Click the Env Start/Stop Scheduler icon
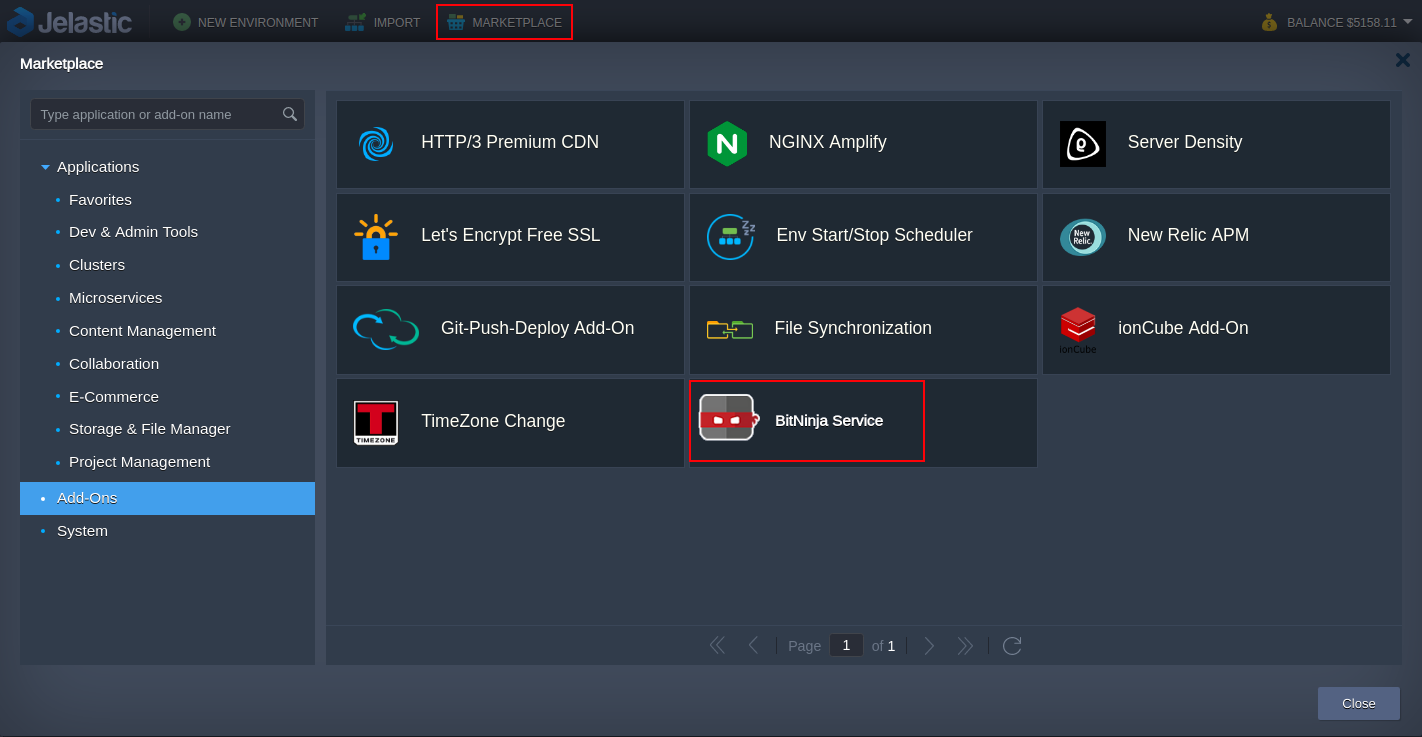This screenshot has width=1422, height=737. pyautogui.click(x=731, y=237)
